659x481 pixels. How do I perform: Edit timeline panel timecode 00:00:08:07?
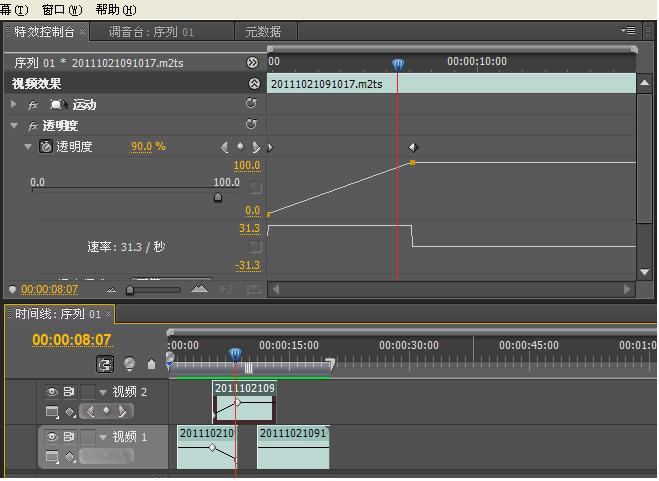[x=72, y=339]
